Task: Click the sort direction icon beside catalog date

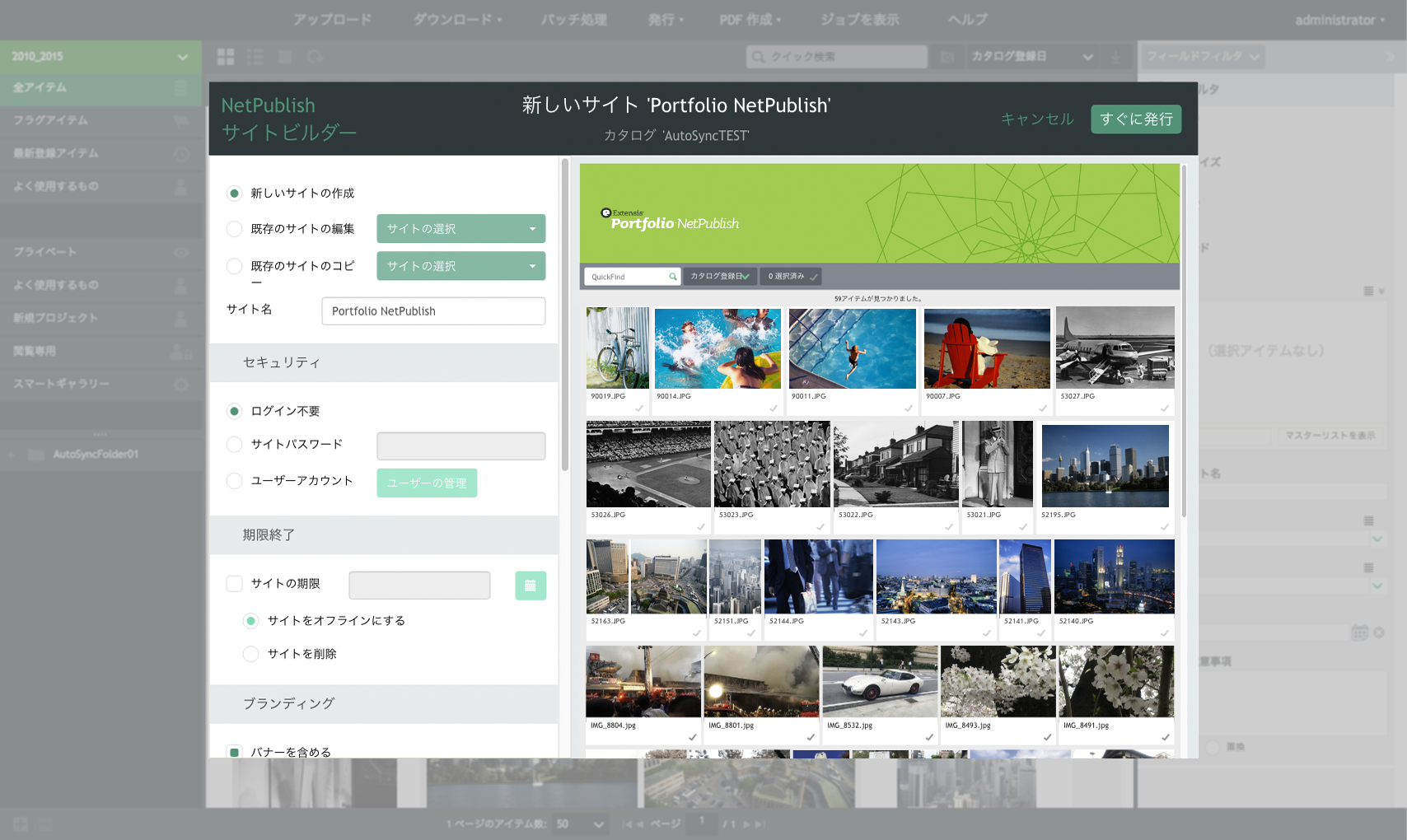Action: pyautogui.click(x=1116, y=57)
